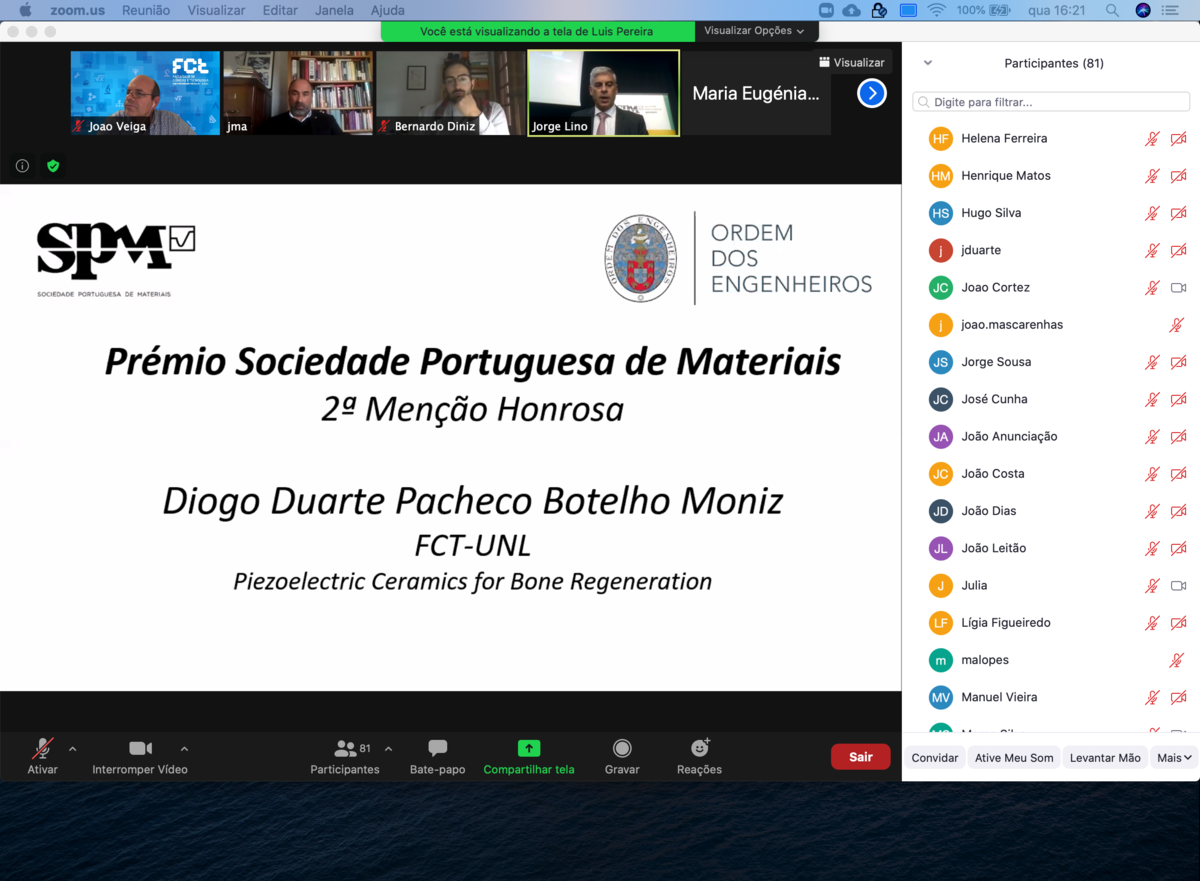This screenshot has width=1200, height=881.
Task: Click Zoom camera icon in menu bar
Action: (826, 10)
